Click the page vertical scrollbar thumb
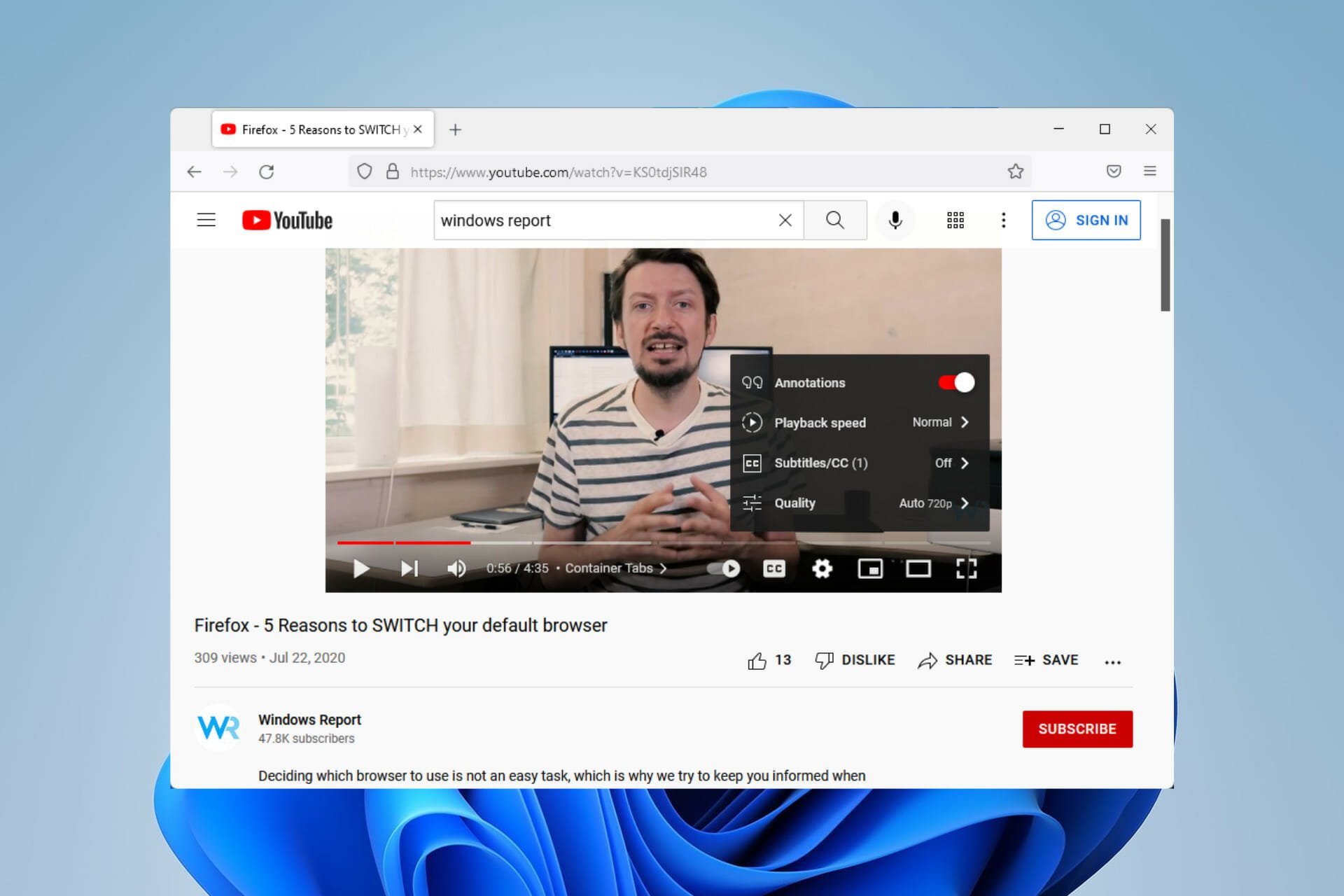Screen dimensions: 1344x896 tap(1165, 265)
